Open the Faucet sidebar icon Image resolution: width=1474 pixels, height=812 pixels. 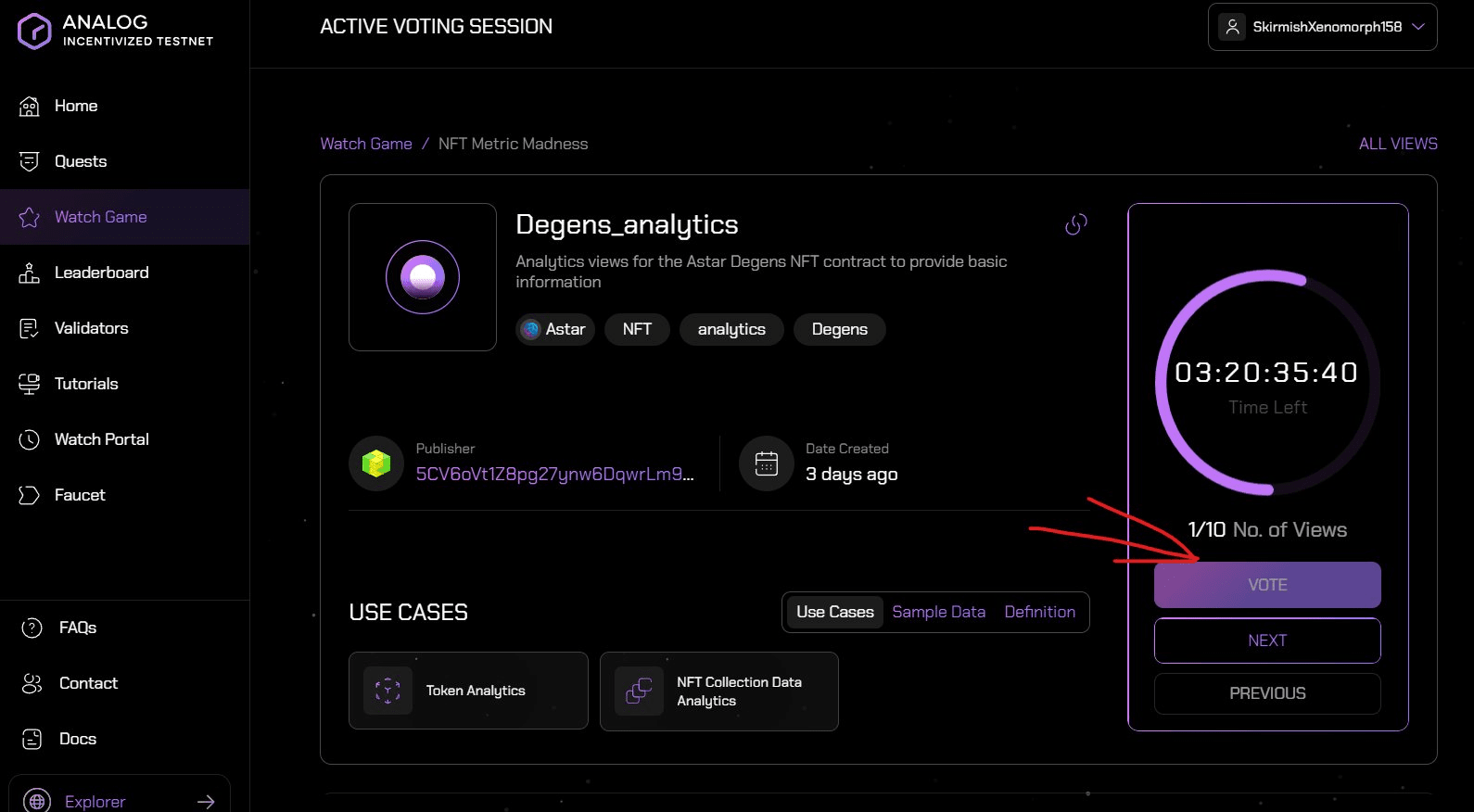(x=30, y=496)
